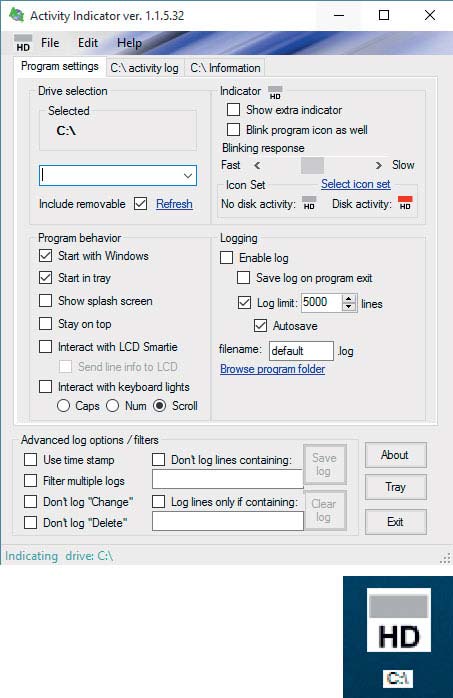Click the Activity Indicator title bar app icon
Image resolution: width=453 pixels, height=698 pixels.
pos(16,15)
